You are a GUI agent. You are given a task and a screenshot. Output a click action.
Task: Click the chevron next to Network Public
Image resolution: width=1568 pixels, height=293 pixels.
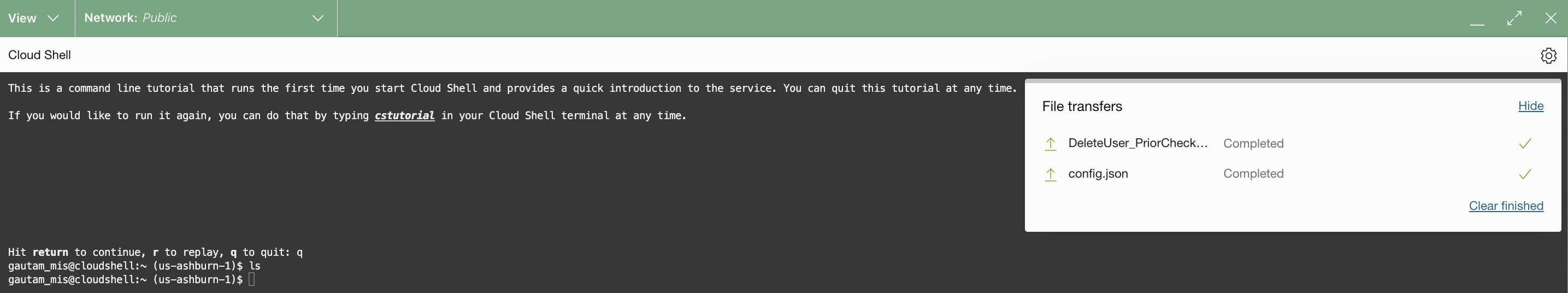pos(318,18)
